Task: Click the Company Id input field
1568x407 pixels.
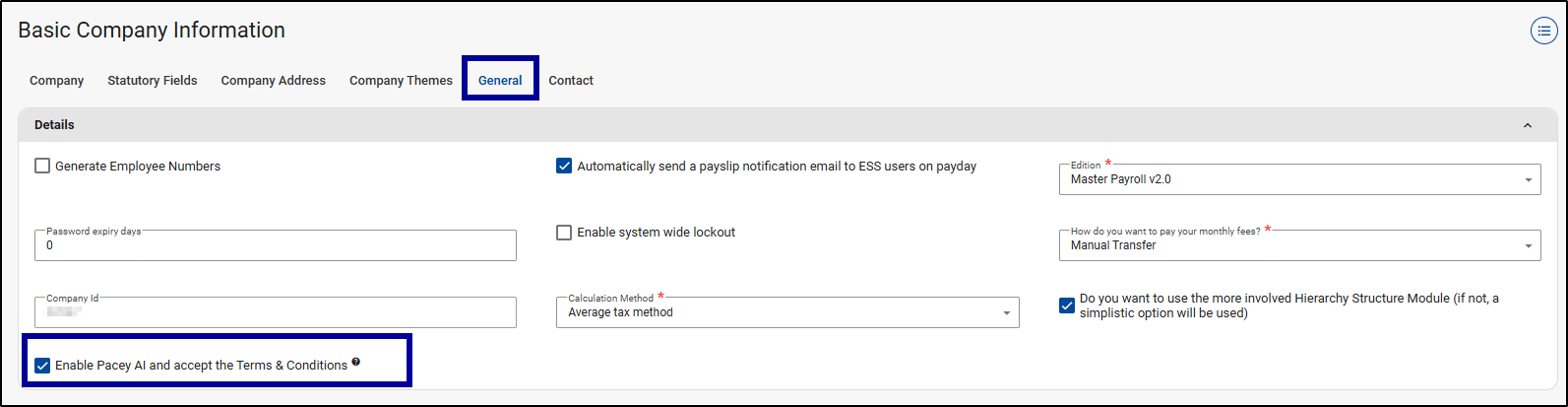Action: click(276, 312)
